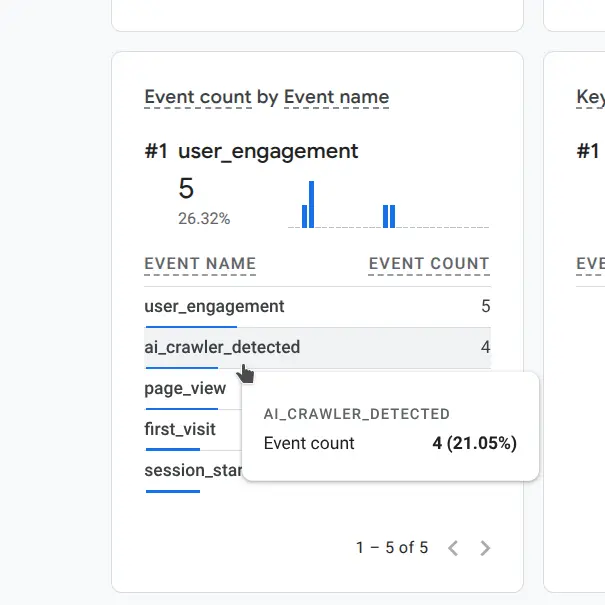Click the count value 5 for user_engagement
Viewport: 605px width, 605px height.
(486, 306)
